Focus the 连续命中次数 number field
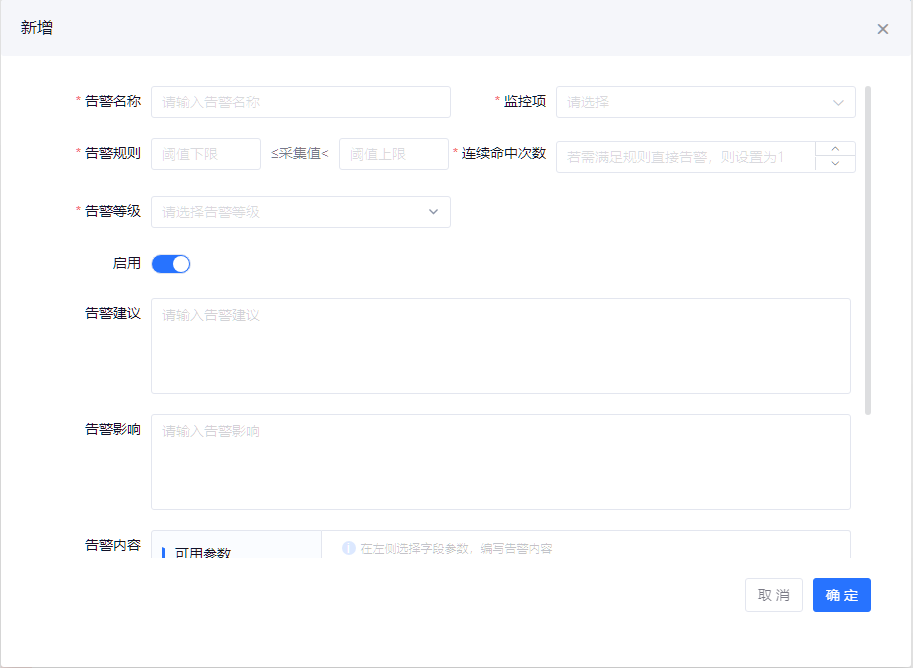913x668 pixels. tap(685, 157)
